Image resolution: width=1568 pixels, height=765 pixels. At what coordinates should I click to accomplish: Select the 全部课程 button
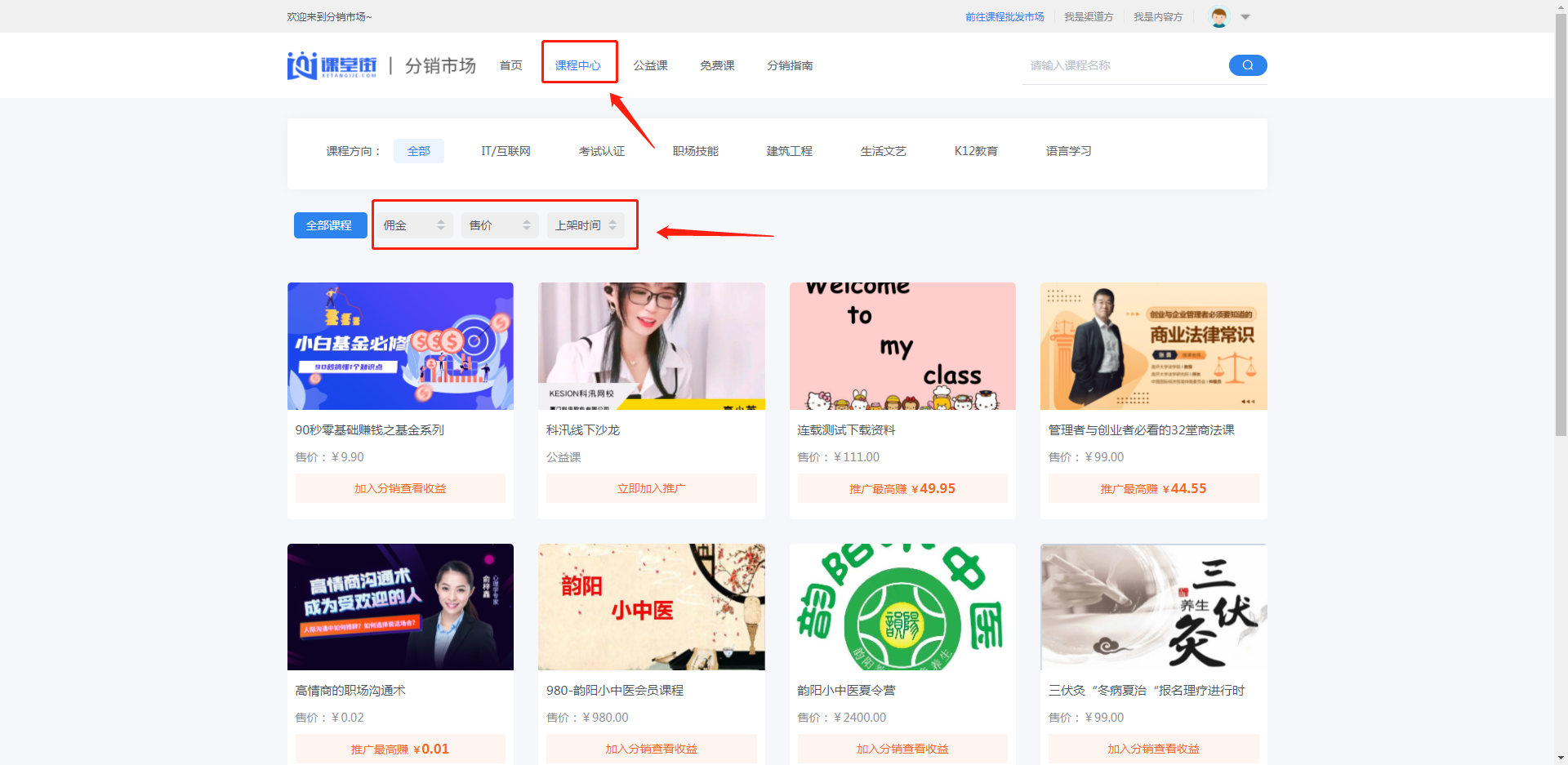coord(329,225)
